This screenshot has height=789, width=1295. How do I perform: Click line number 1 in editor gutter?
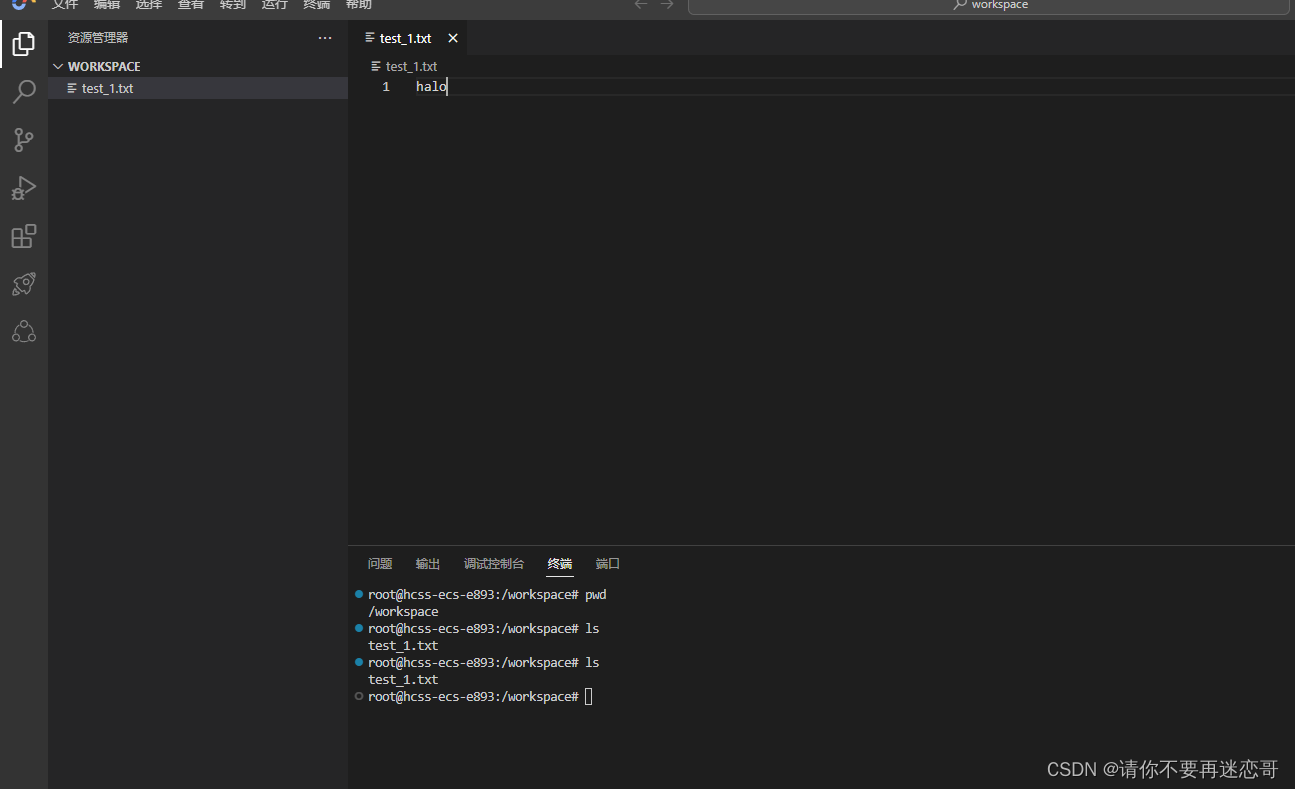pyautogui.click(x=386, y=87)
